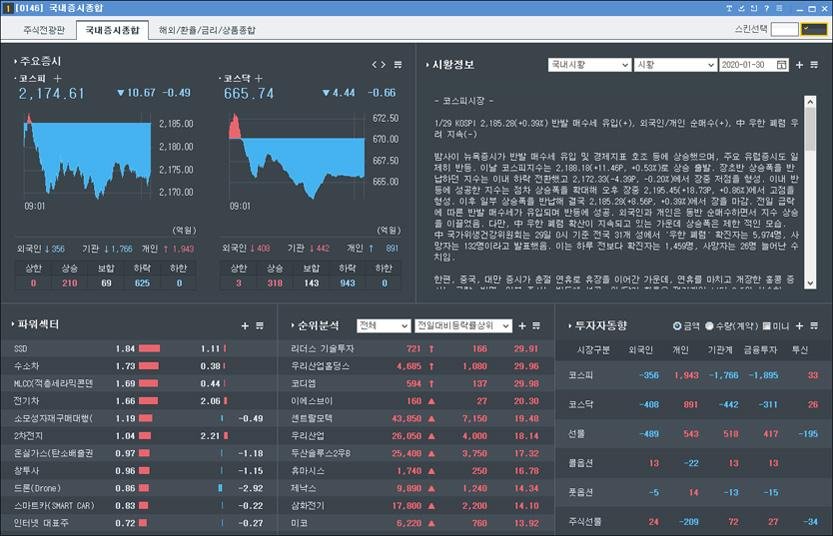
Task: Expand the 주요증시 section title arrow
Action: point(15,61)
